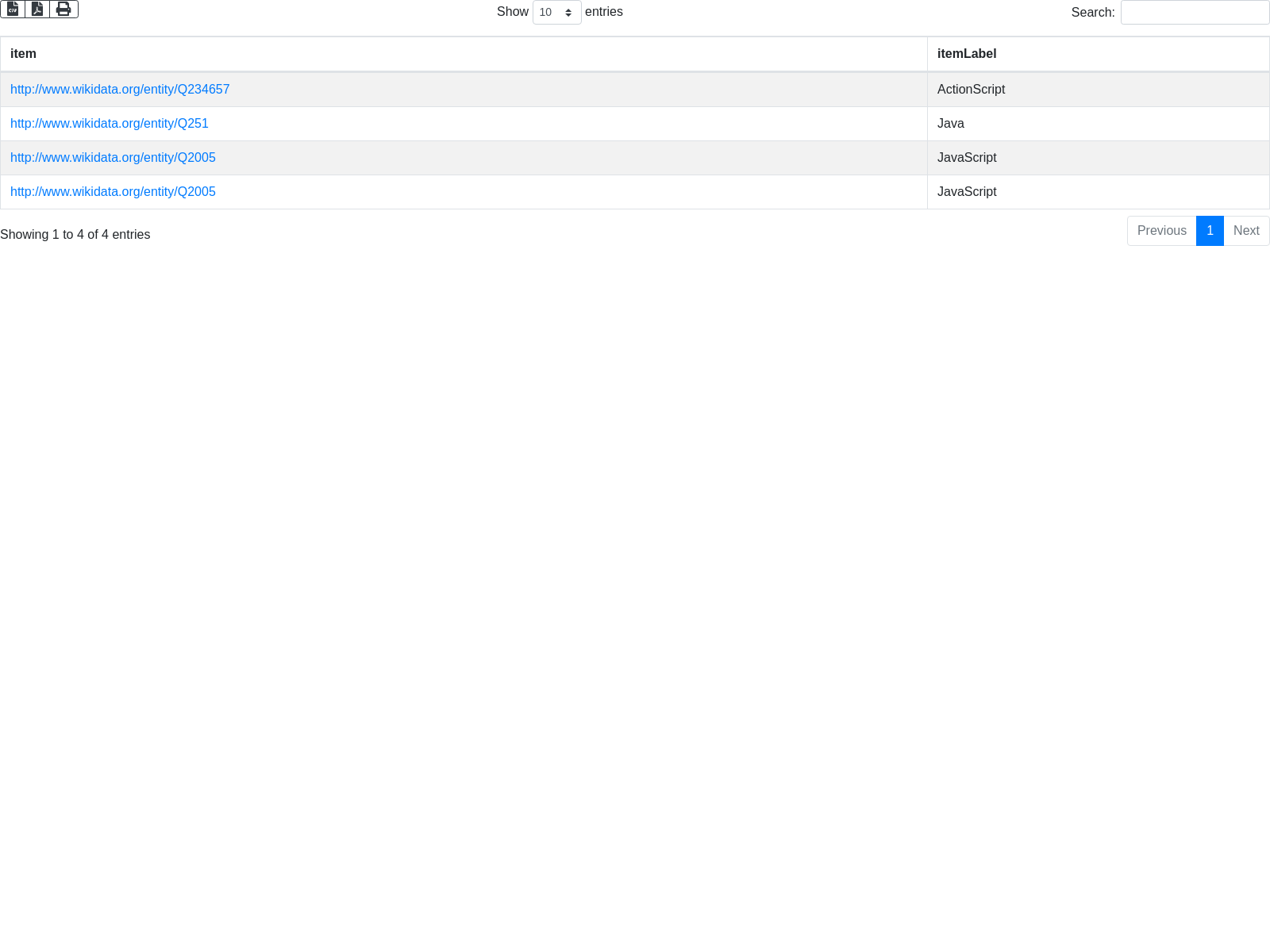Click into the Search input field
1270x952 pixels.
1195,13
